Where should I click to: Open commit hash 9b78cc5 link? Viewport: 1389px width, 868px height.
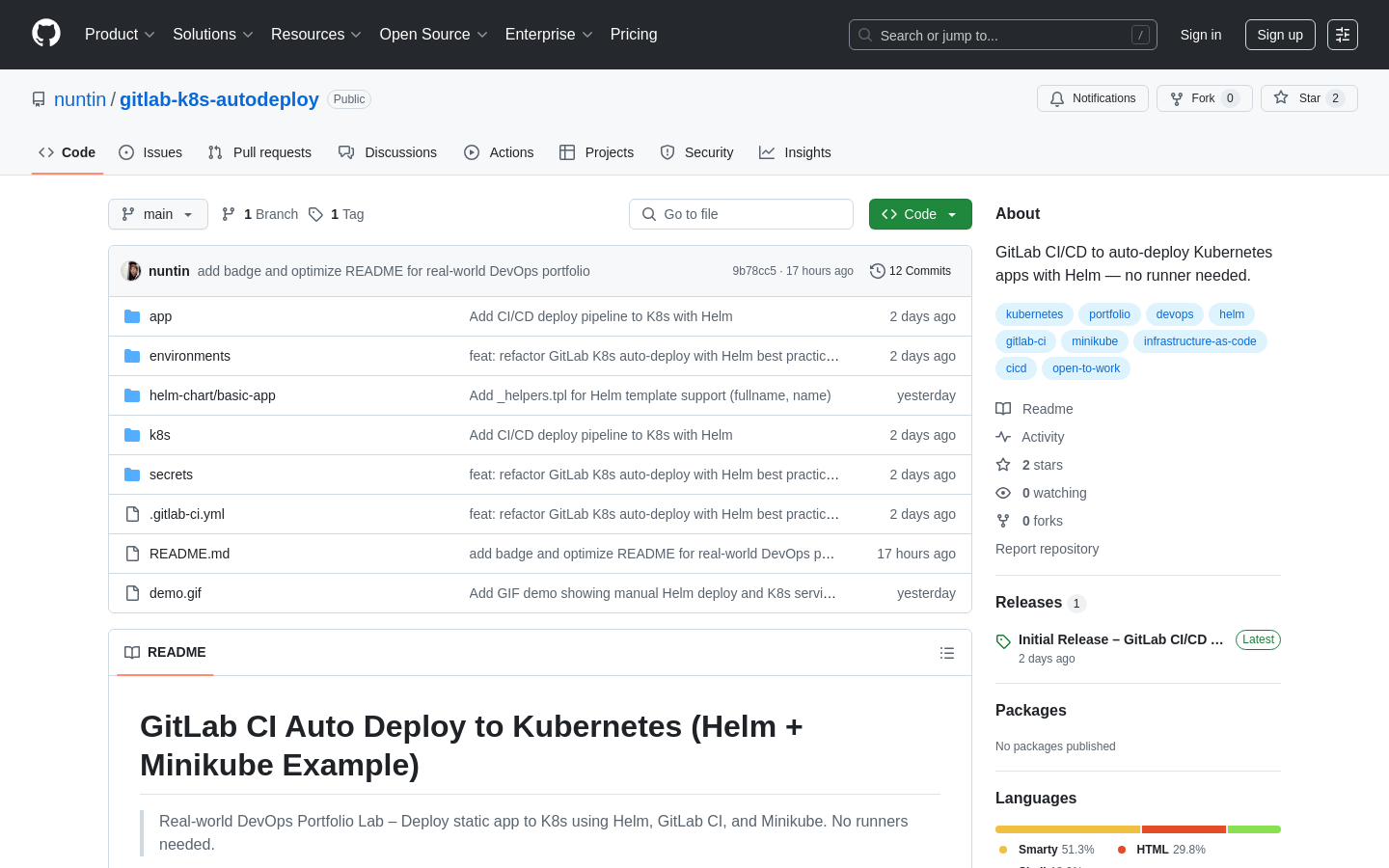click(x=754, y=271)
